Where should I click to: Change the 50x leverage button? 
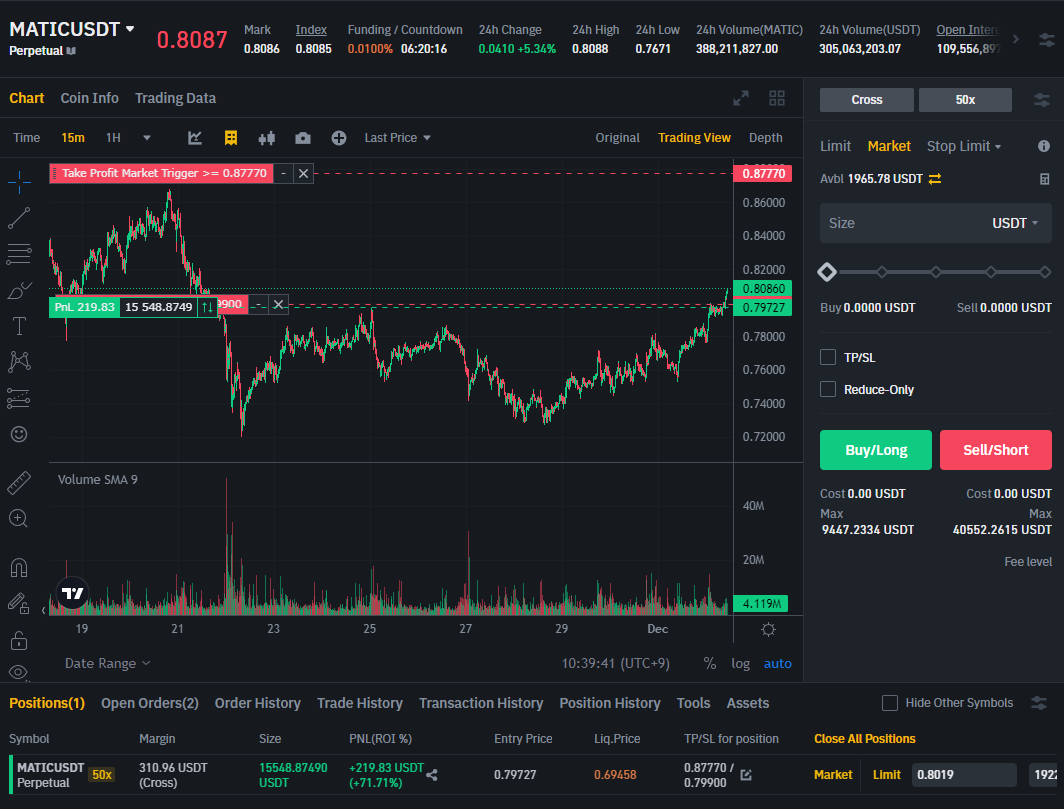tap(965, 100)
